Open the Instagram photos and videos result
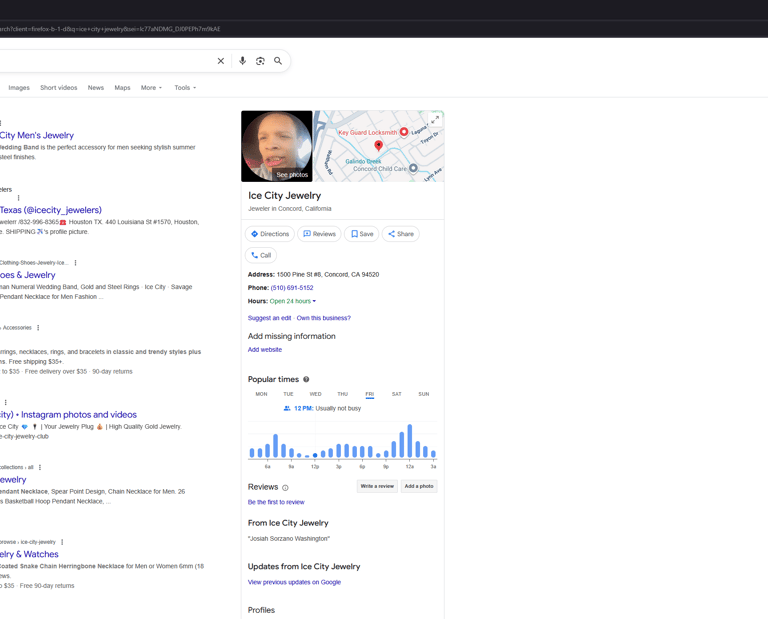The image size is (768, 619). pos(69,414)
